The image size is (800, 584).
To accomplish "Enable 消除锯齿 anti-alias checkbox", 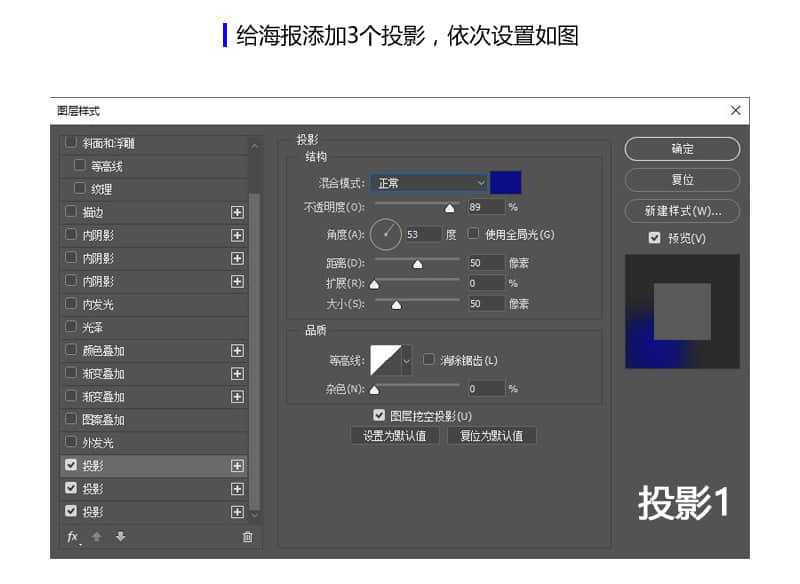I will [427, 360].
